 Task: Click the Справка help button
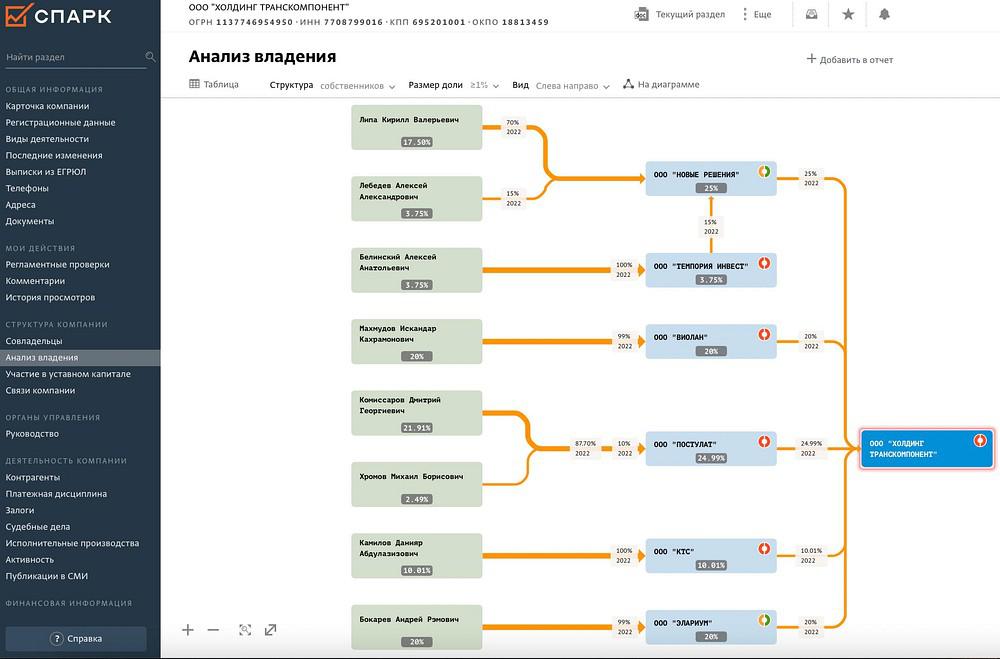point(76,639)
